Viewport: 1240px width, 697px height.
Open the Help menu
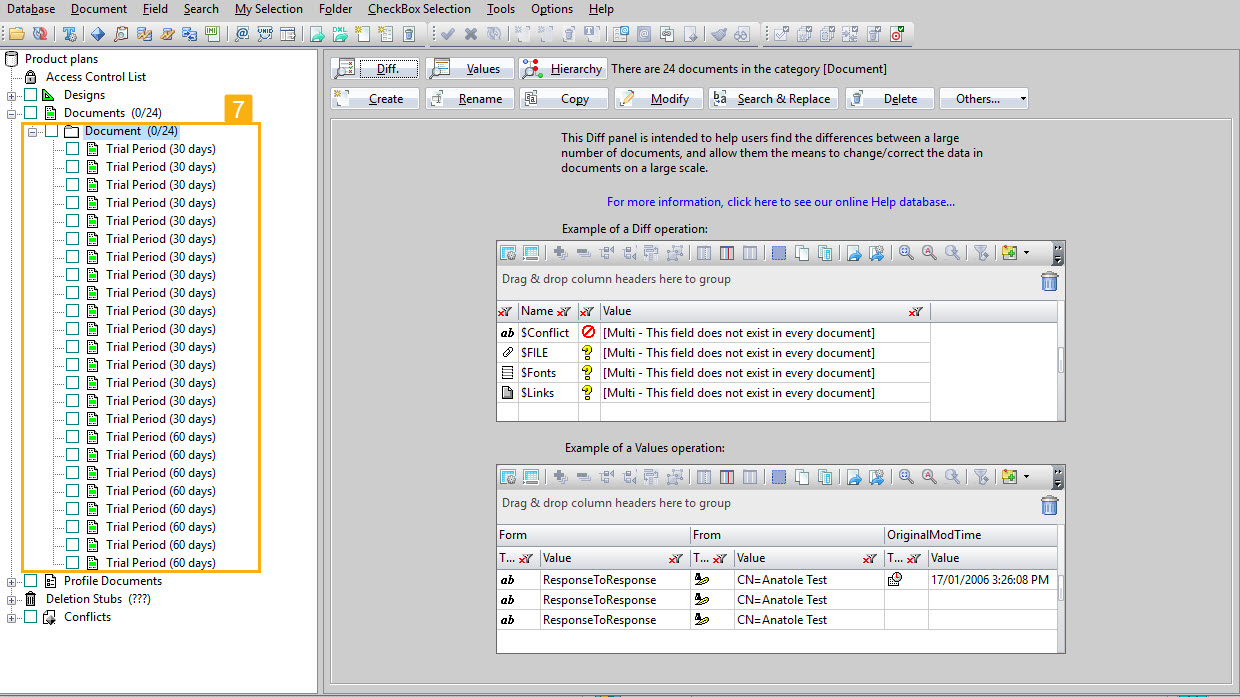pyautogui.click(x=601, y=9)
